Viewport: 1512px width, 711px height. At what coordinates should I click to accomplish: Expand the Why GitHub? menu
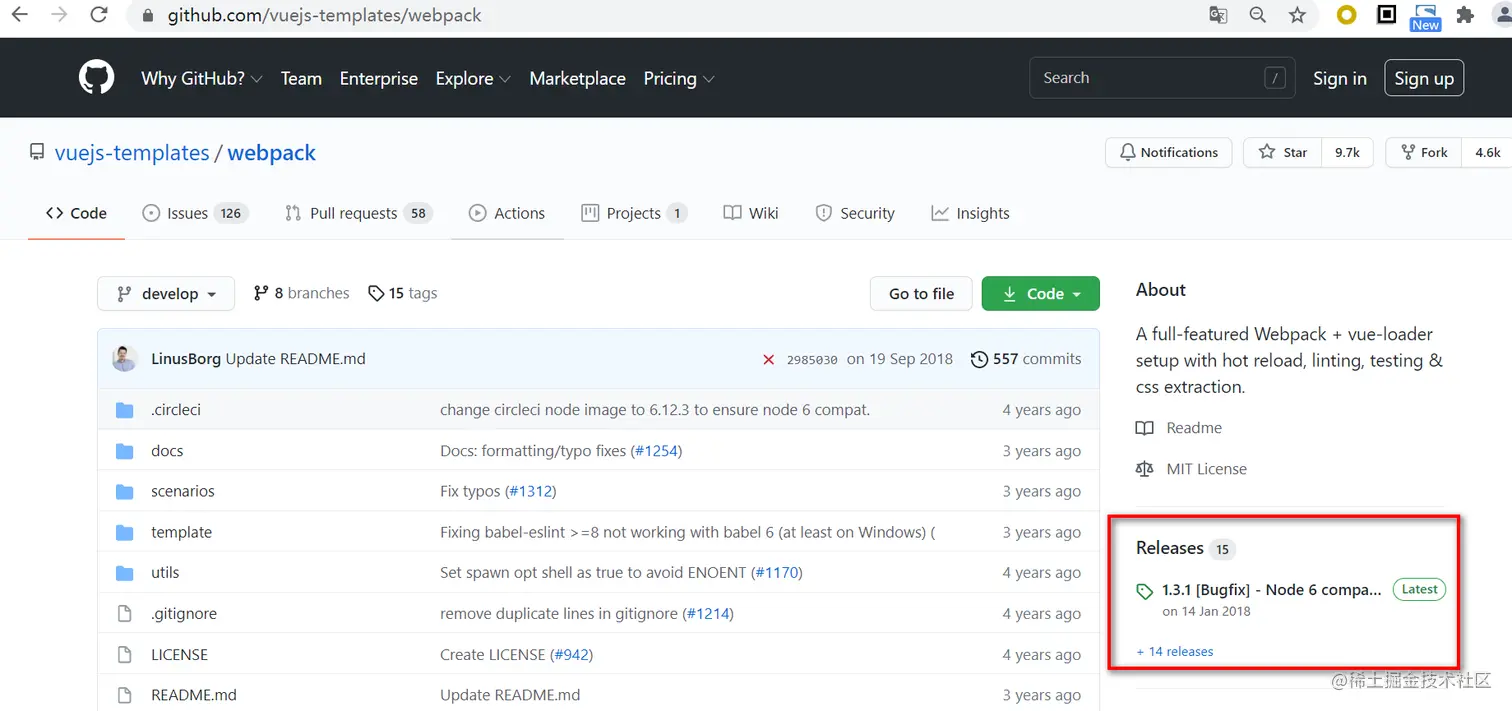[x=202, y=78]
